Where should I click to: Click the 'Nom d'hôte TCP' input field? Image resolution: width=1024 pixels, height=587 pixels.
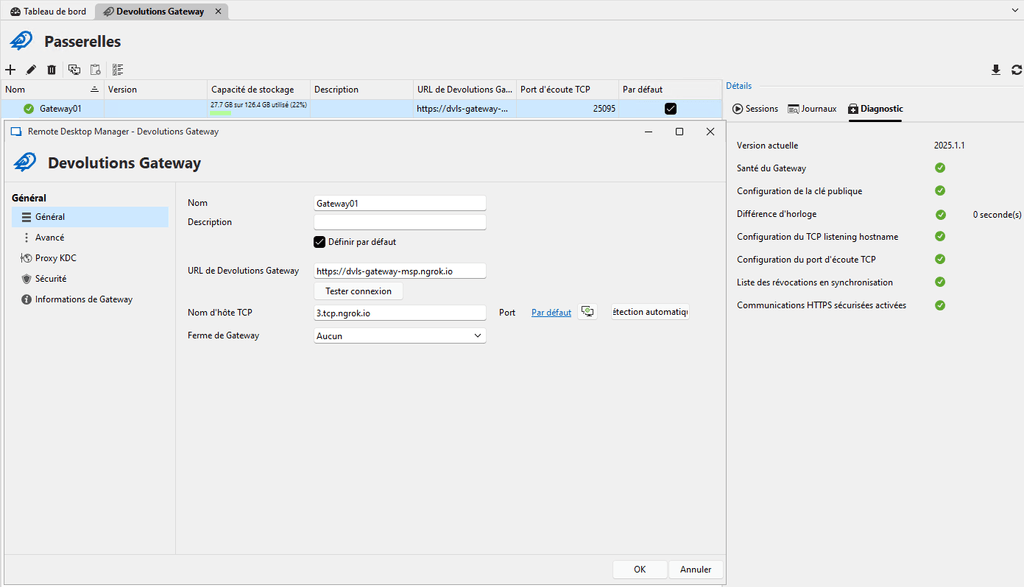(400, 313)
